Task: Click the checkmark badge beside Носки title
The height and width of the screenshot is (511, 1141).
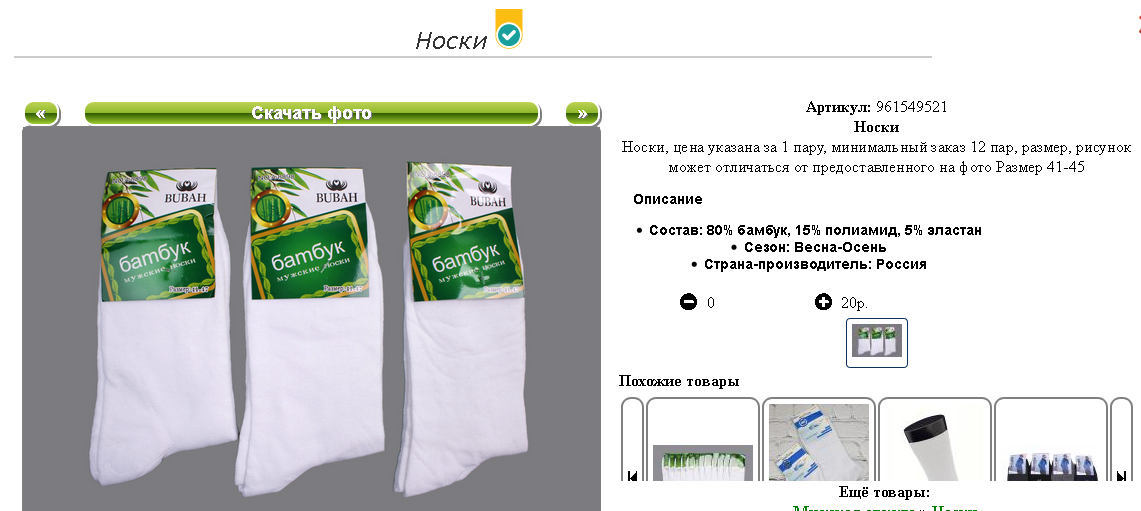Action: pyautogui.click(x=509, y=30)
